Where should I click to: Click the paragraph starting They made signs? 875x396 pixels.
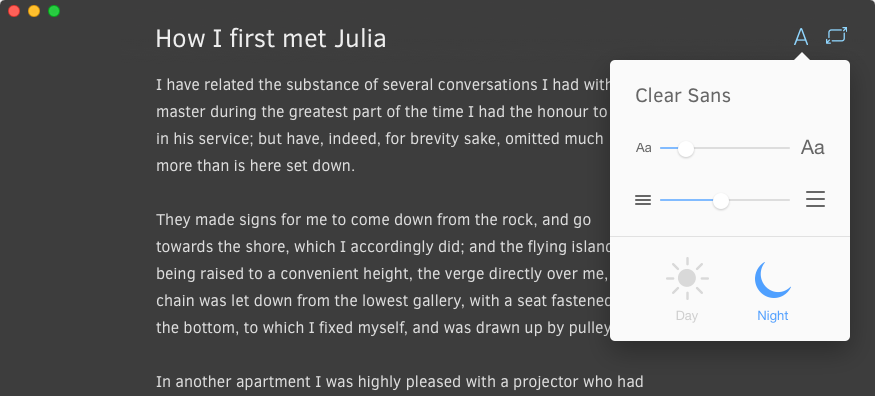point(383,274)
